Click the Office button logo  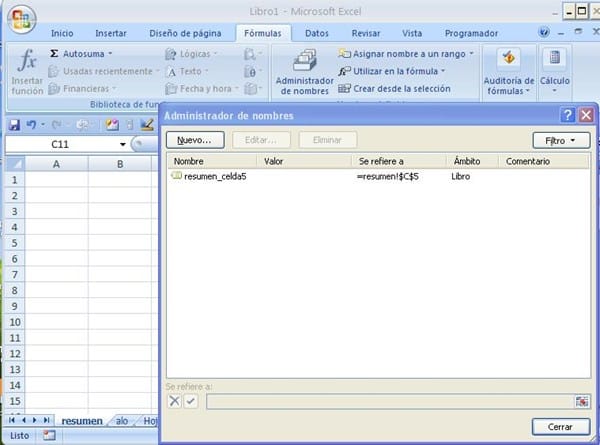point(20,20)
